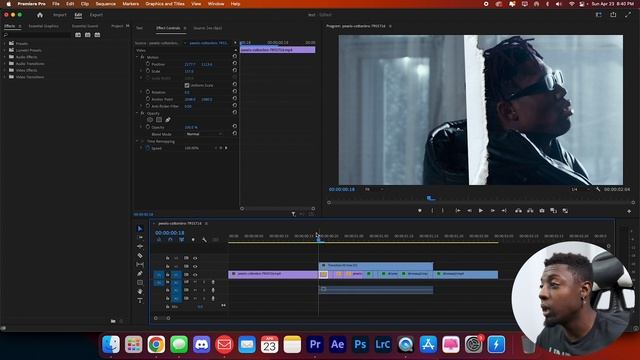640x360 pixels.
Task: Step back one frame in Program monitor
Action: tap(469, 211)
